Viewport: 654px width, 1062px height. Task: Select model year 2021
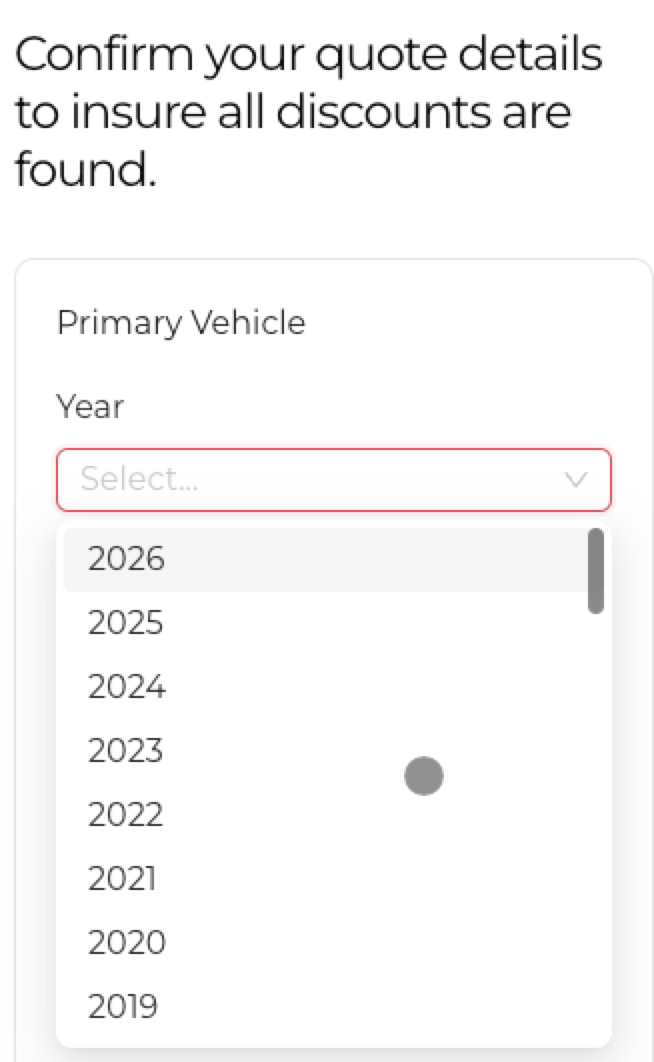(122, 879)
